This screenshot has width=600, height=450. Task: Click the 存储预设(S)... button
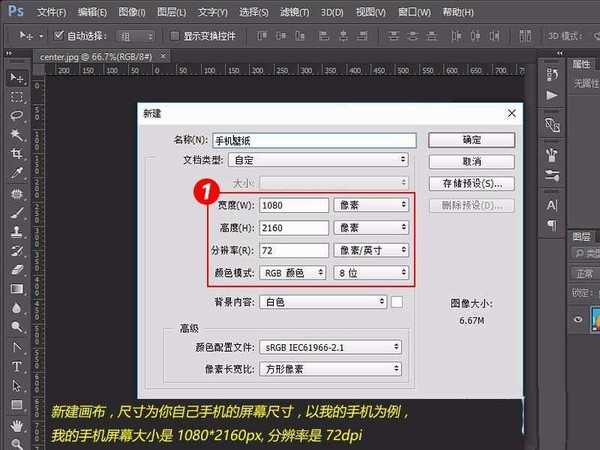click(471, 184)
